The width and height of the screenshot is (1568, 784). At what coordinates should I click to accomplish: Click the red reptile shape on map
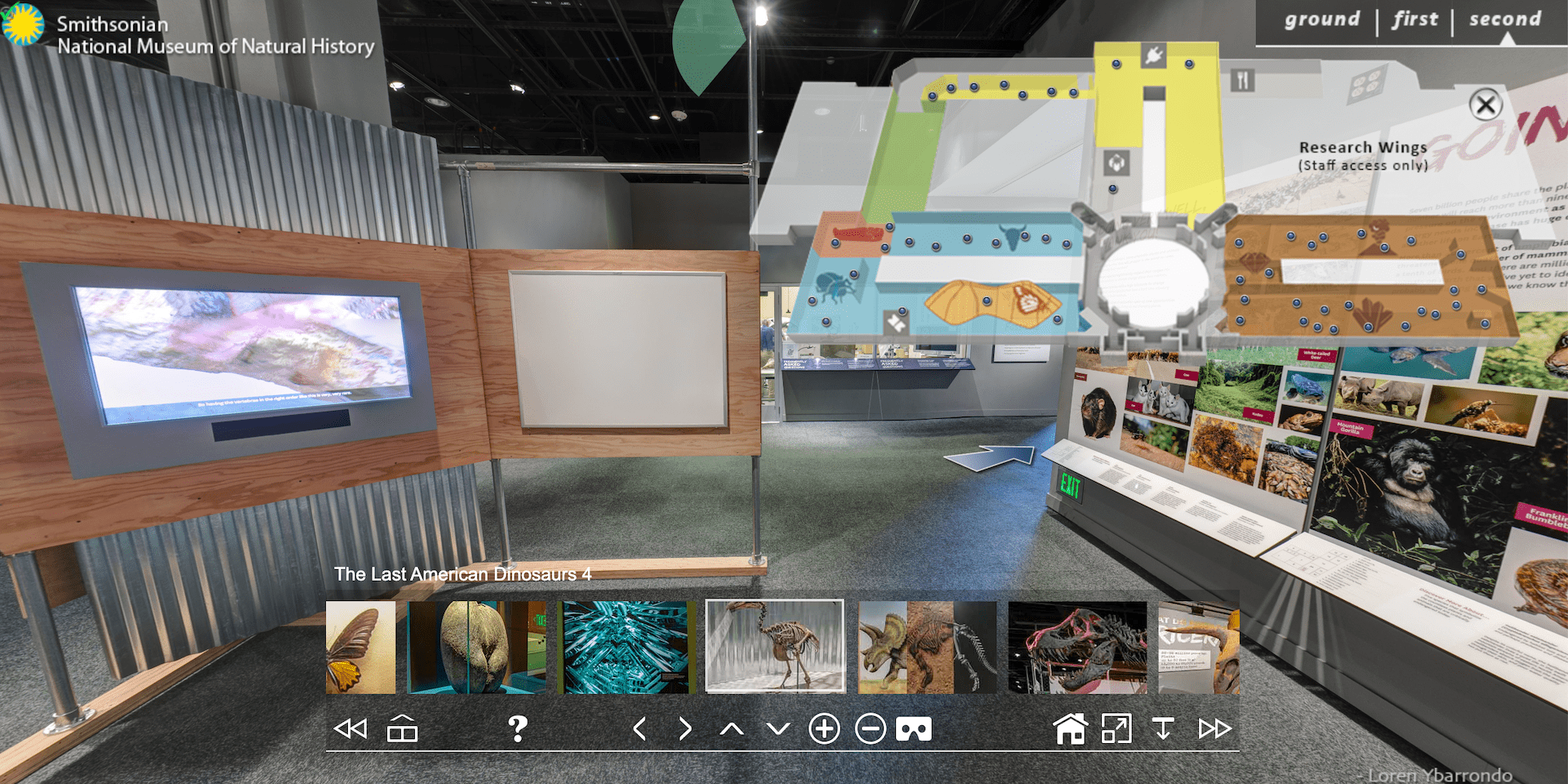click(857, 234)
